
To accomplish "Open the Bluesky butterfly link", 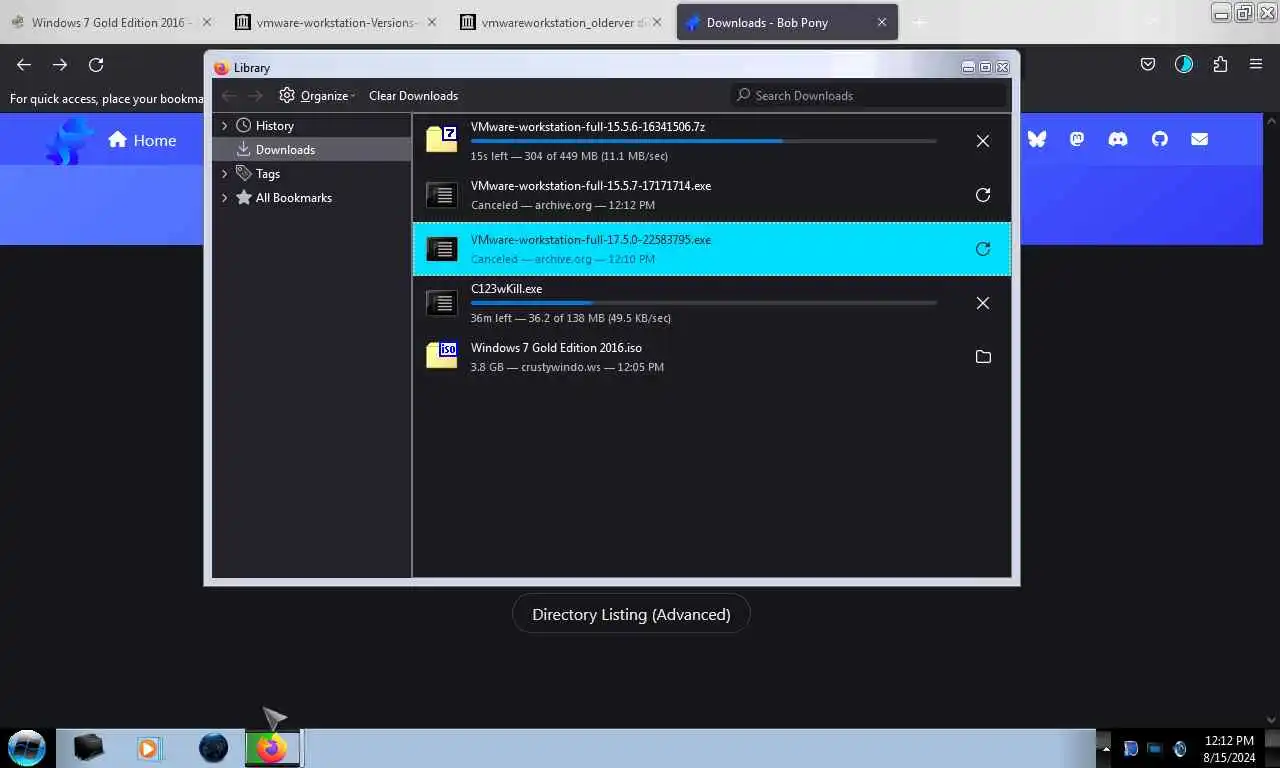I will coord(1037,139).
